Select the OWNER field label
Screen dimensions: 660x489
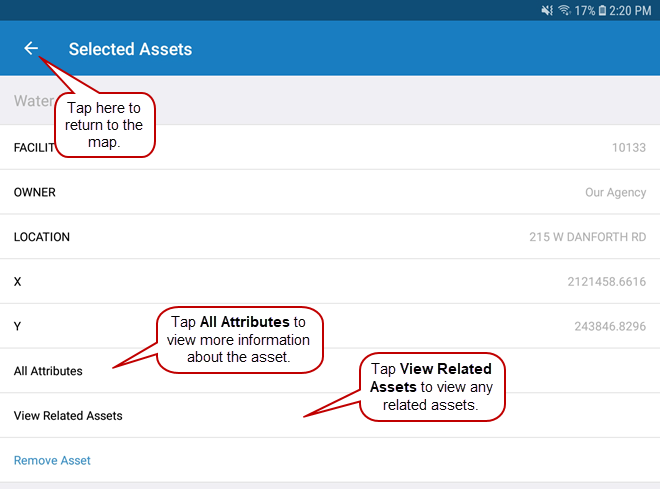(x=35, y=192)
